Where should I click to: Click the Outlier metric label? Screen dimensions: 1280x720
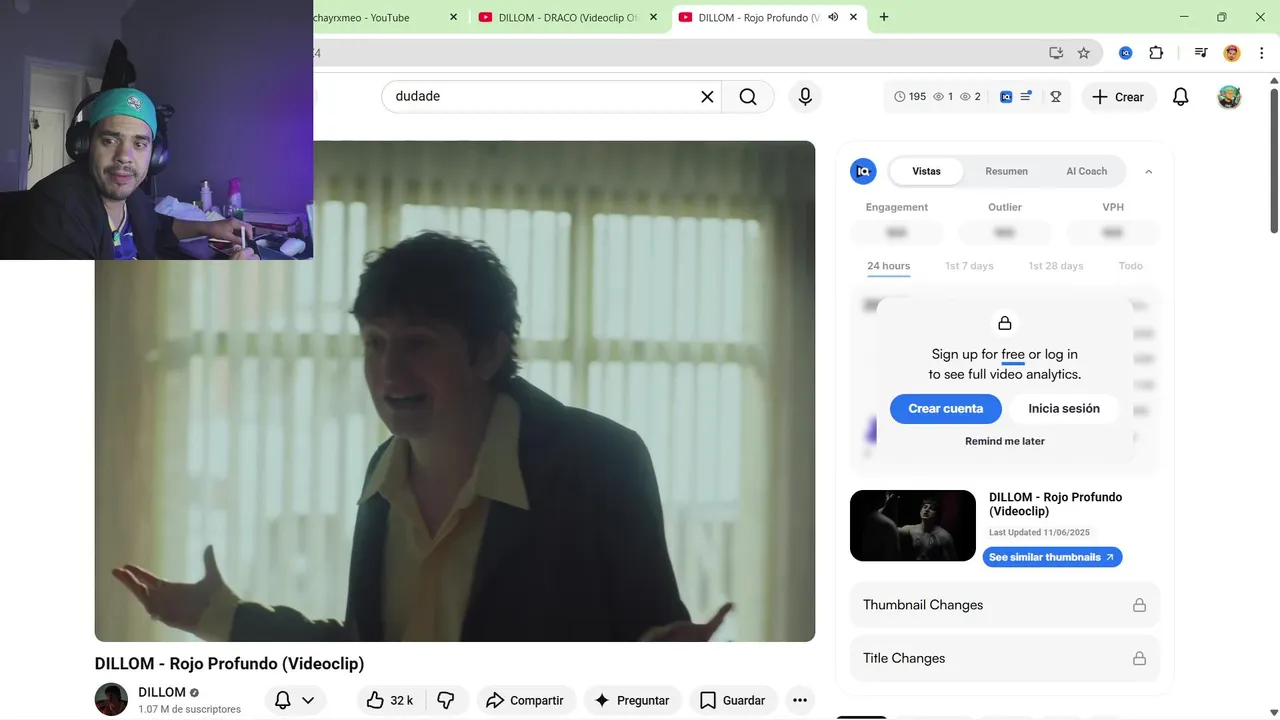coord(1005,207)
